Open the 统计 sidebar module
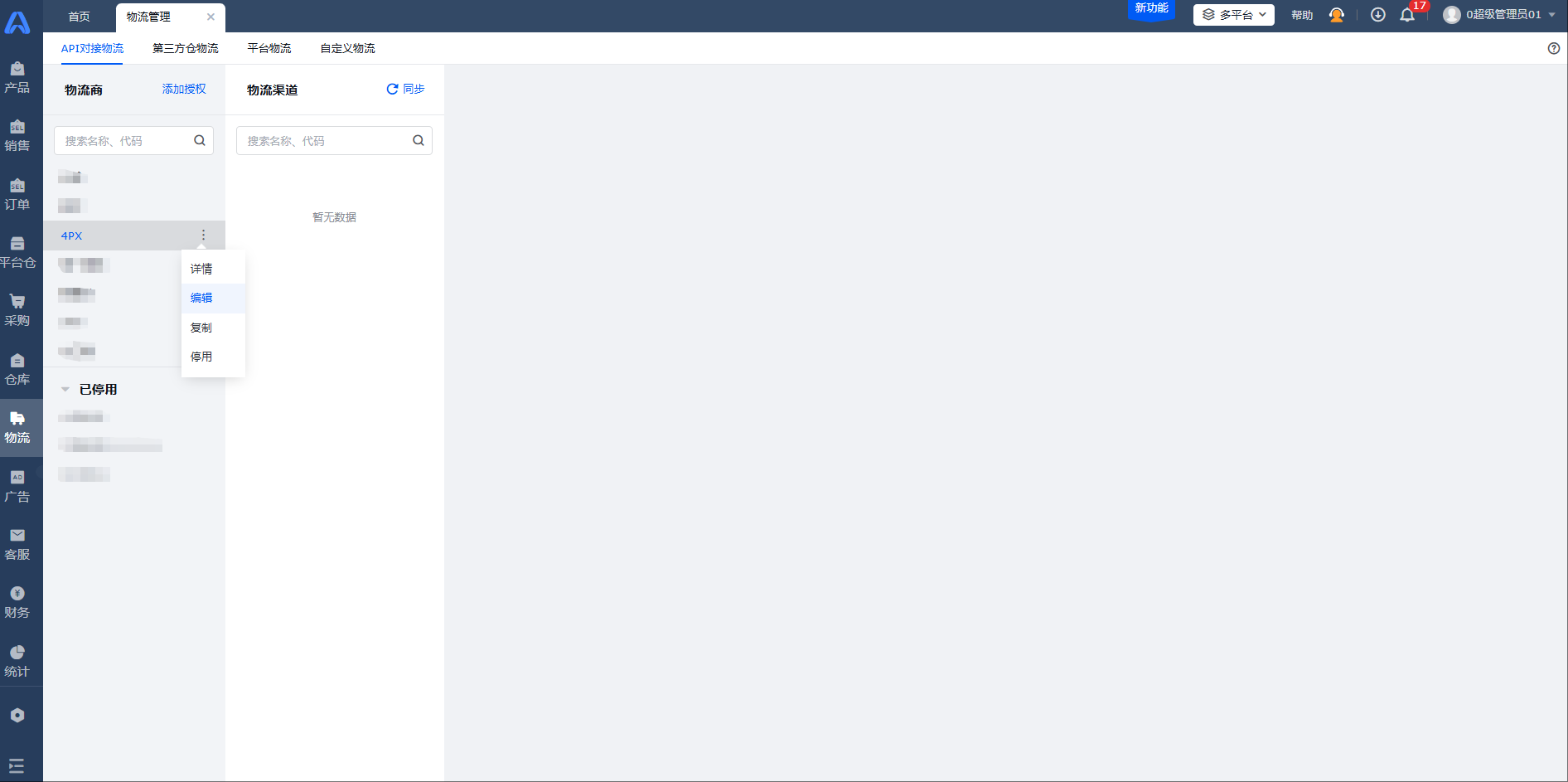The width and height of the screenshot is (1568, 782). [x=17, y=662]
